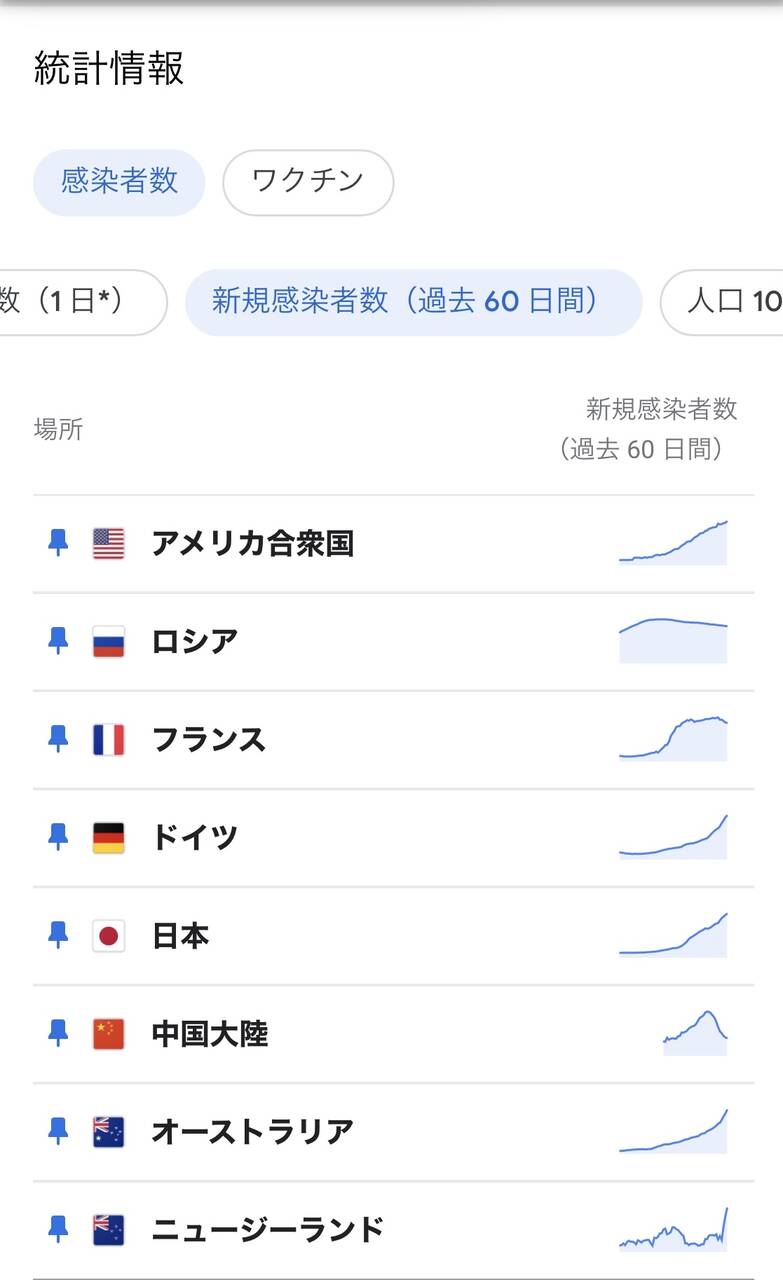This screenshot has height=1280, width=783.
Task: Open the ニュージーランド sparkline chart
Action: (673, 1229)
